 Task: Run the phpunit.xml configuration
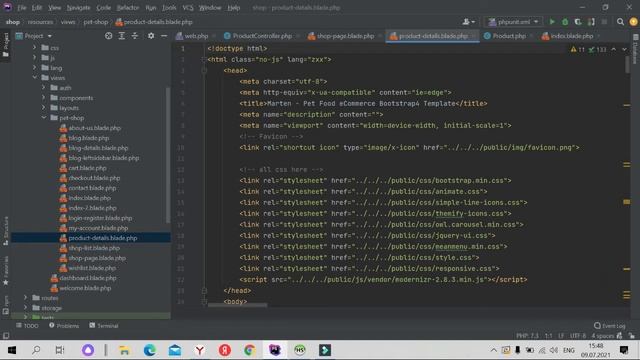tap(552, 22)
